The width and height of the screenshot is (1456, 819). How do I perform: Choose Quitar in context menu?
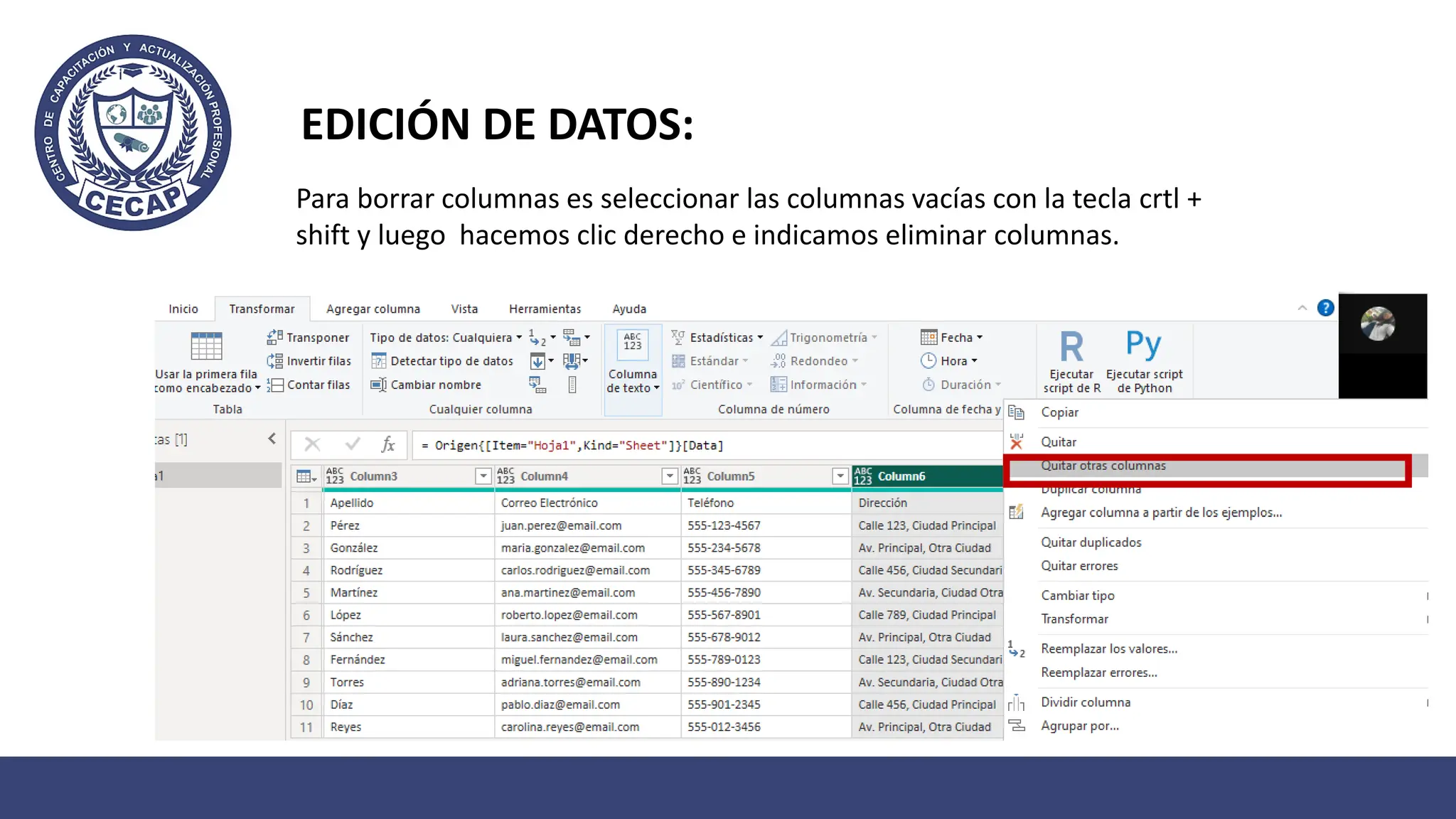click(x=1216, y=442)
